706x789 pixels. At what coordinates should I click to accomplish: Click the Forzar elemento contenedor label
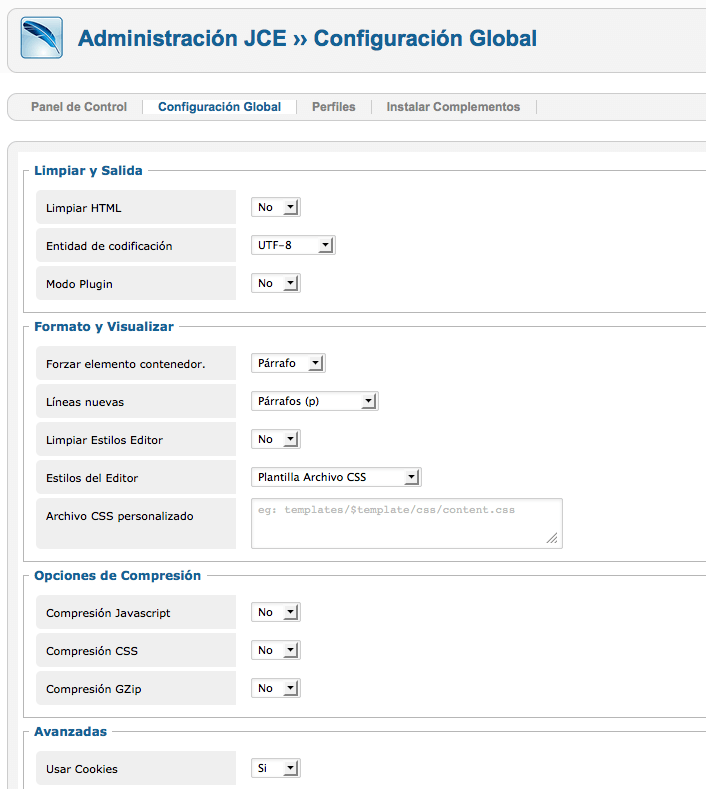tap(125, 364)
